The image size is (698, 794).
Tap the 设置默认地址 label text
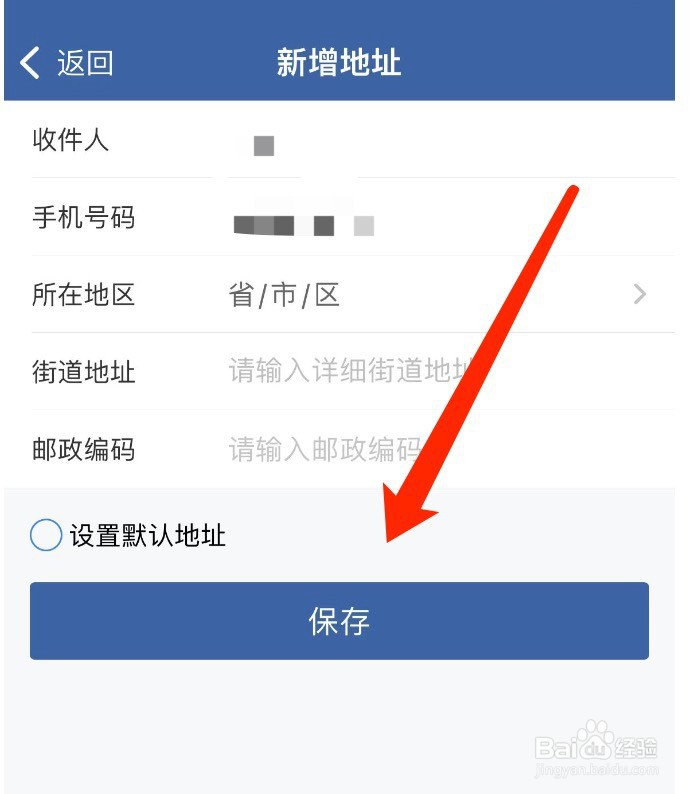(147, 535)
